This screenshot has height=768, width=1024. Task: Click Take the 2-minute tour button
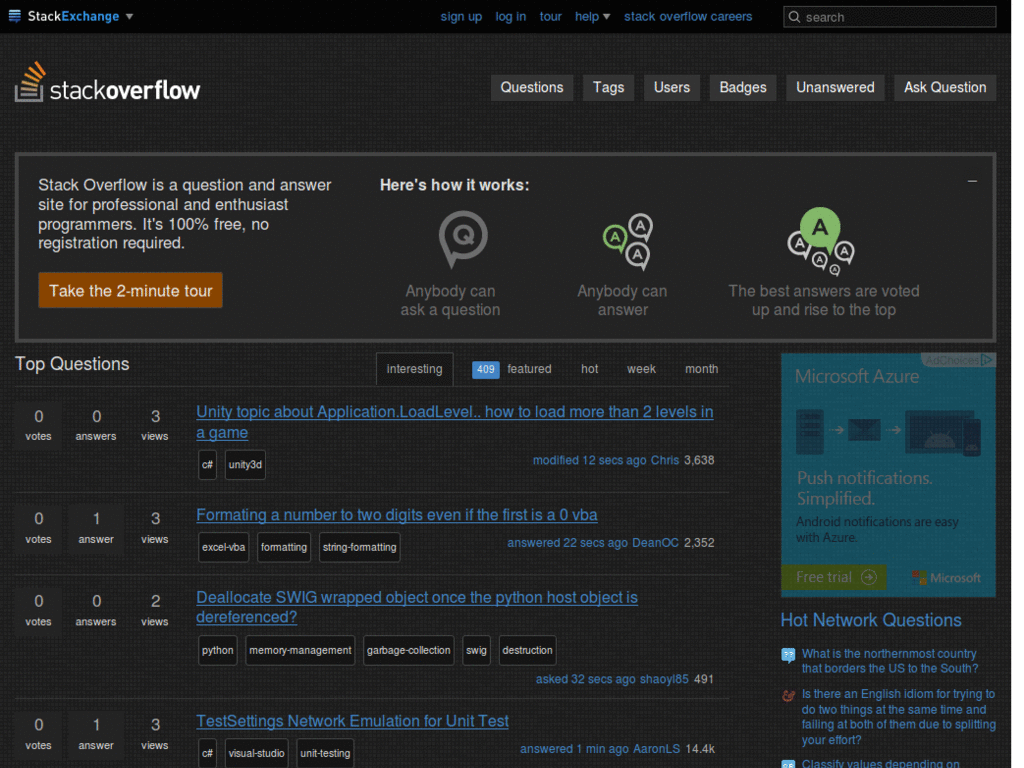[130, 291]
